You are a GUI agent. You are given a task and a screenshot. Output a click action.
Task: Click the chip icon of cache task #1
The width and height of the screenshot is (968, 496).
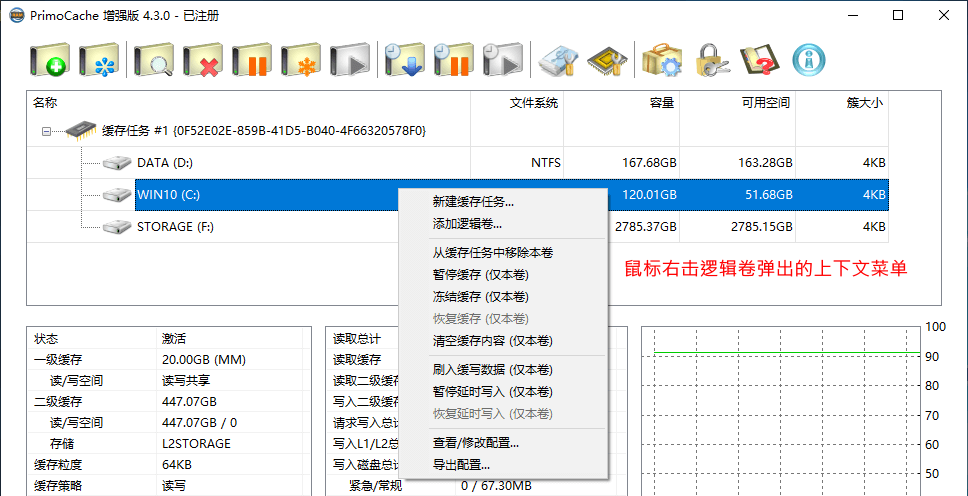pyautogui.click(x=81, y=131)
